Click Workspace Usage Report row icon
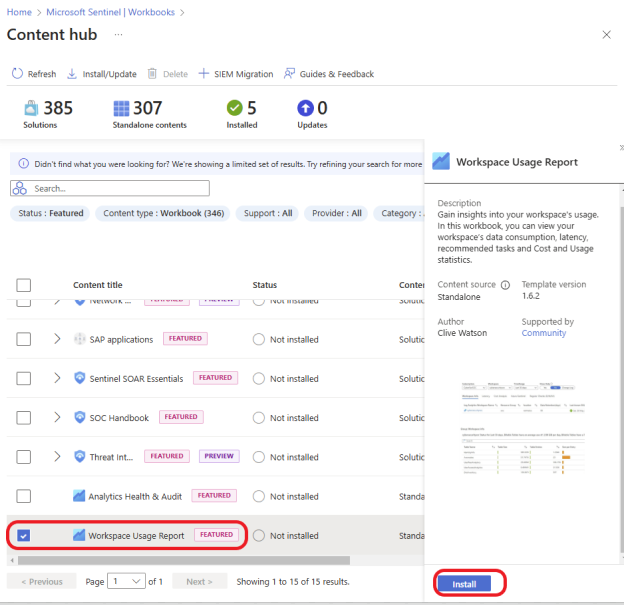Screen dimensions: 624x605 coord(79,535)
